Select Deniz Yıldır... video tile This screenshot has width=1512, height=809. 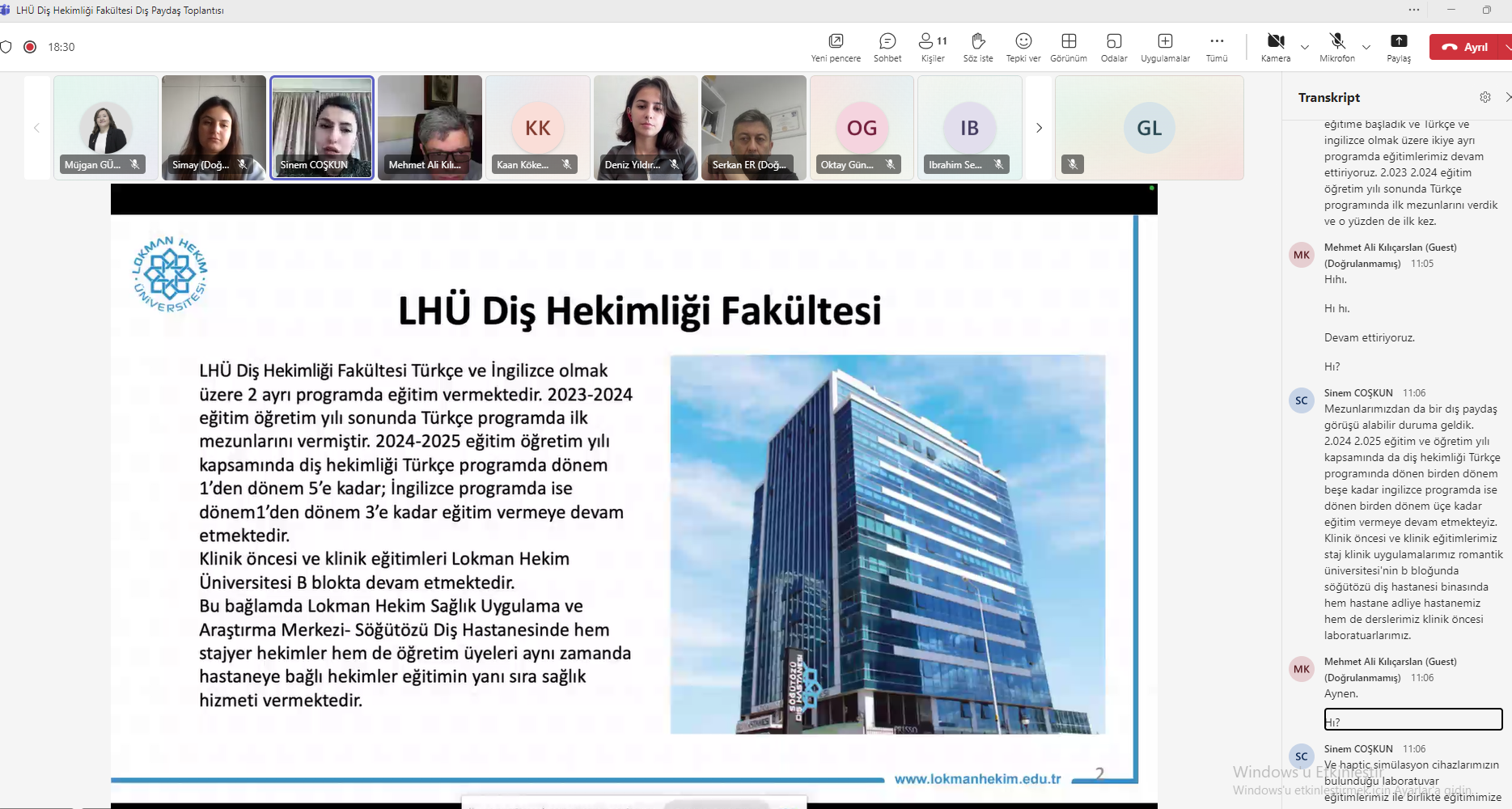(x=646, y=128)
